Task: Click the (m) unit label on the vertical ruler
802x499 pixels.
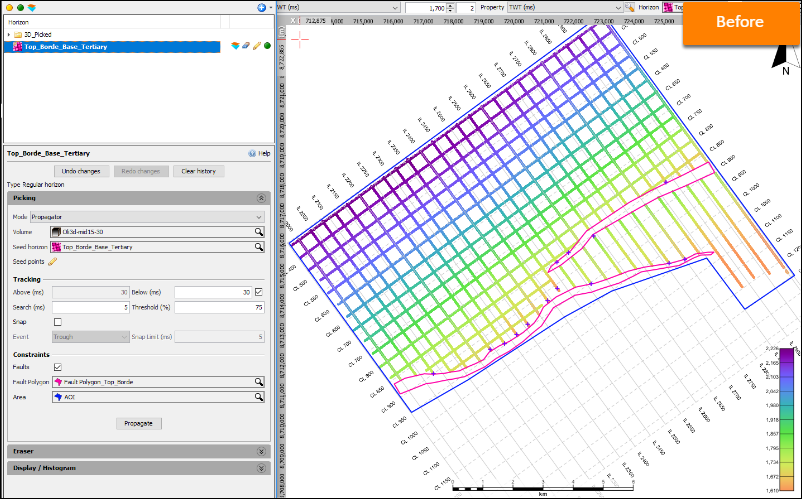Action: click(x=281, y=31)
